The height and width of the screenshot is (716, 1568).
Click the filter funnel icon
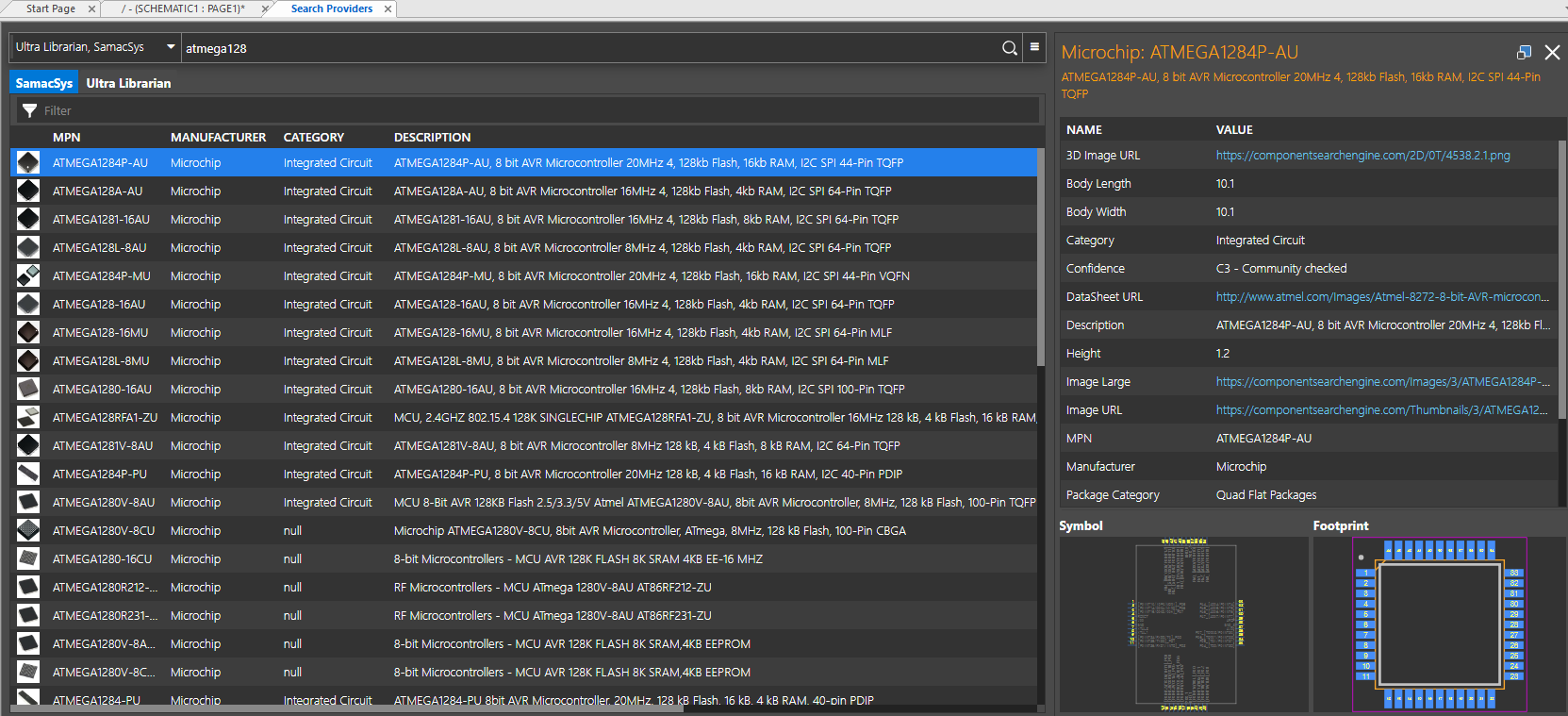click(x=29, y=110)
